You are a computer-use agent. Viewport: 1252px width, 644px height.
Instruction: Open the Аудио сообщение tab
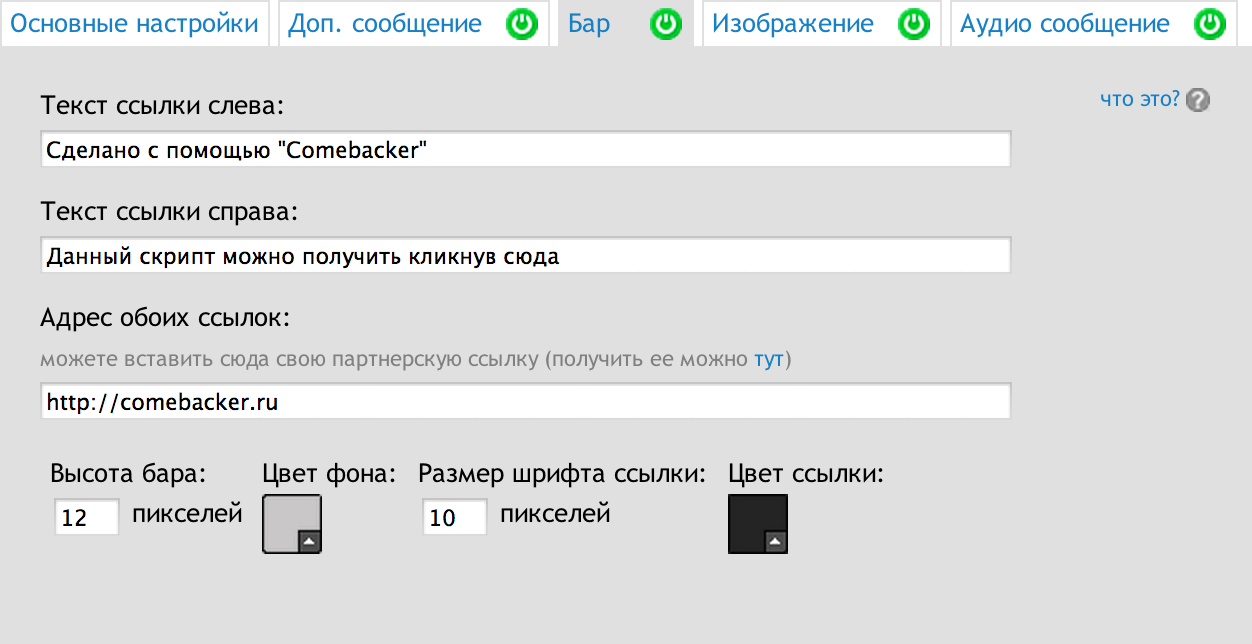1065,24
